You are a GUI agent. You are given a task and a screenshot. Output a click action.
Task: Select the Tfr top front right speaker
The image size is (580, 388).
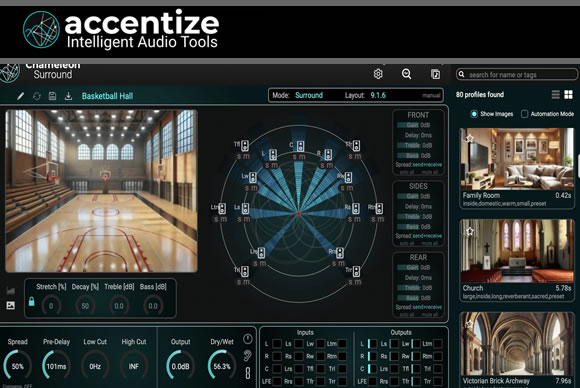[x=356, y=145]
